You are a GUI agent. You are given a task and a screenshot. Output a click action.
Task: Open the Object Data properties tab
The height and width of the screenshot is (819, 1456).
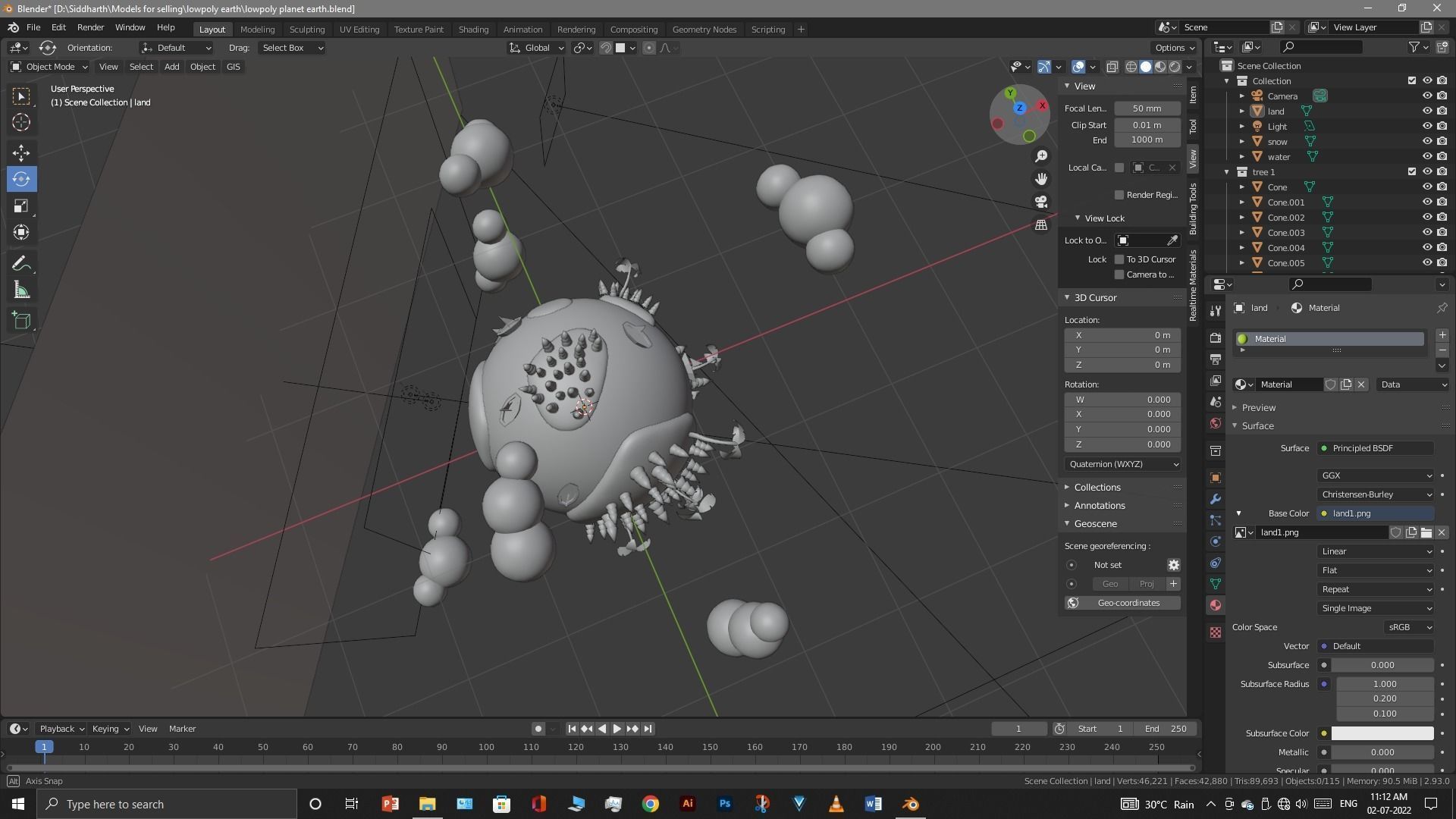pos(1216,584)
